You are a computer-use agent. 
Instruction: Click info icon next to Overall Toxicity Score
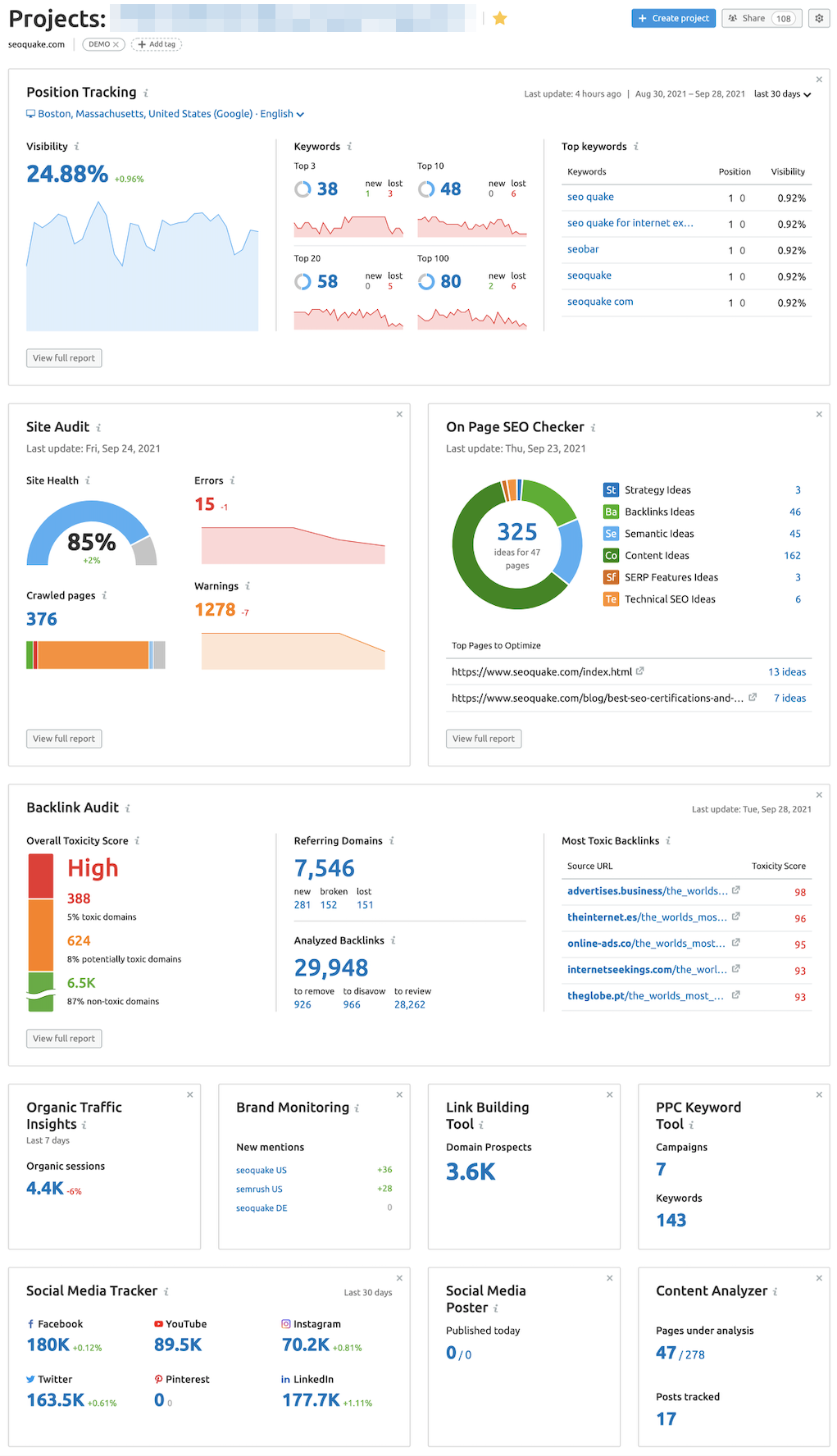coord(137,840)
